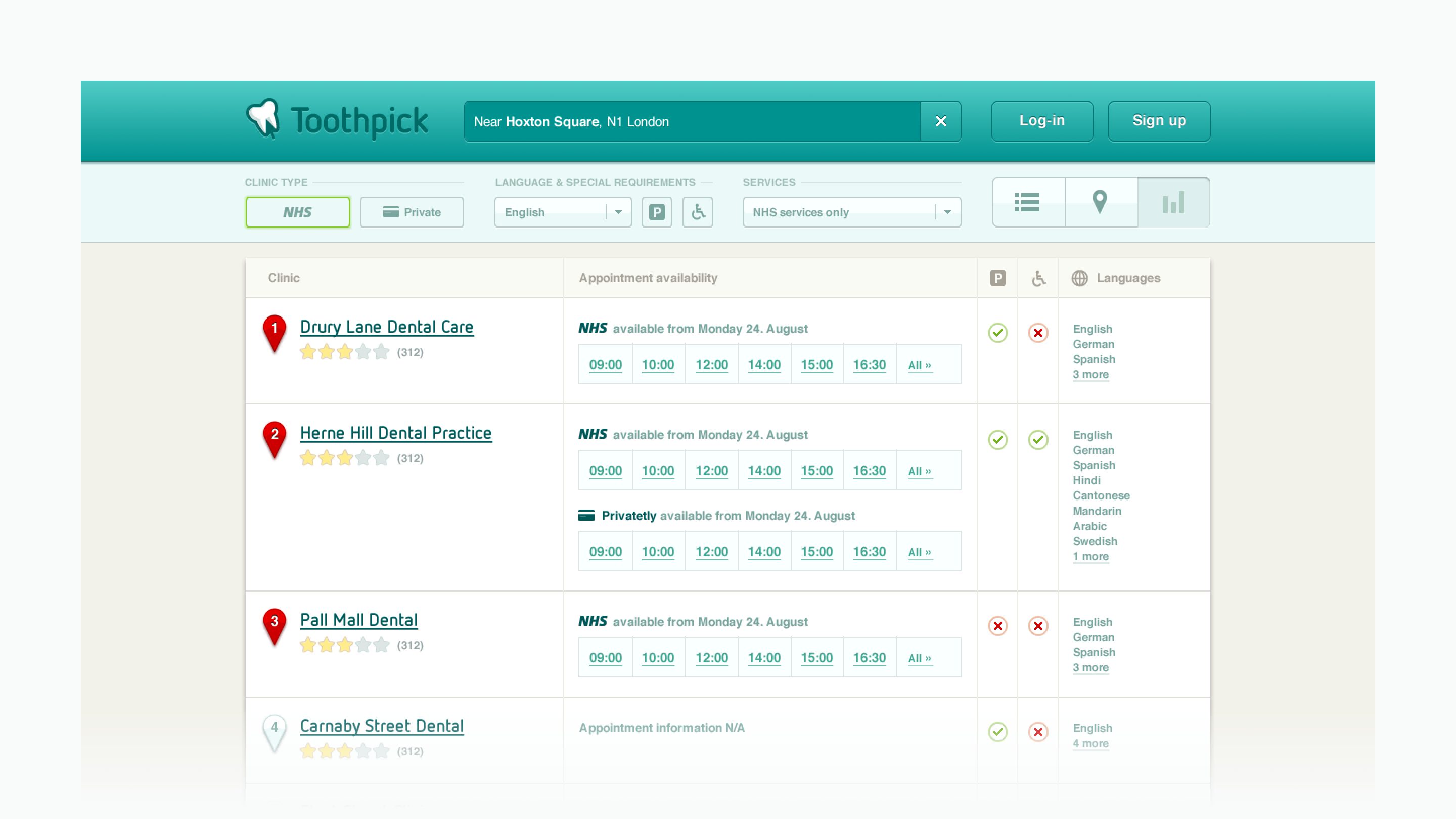This screenshot has height=819, width=1456.
Task: Click Sign up button
Action: [1159, 121]
